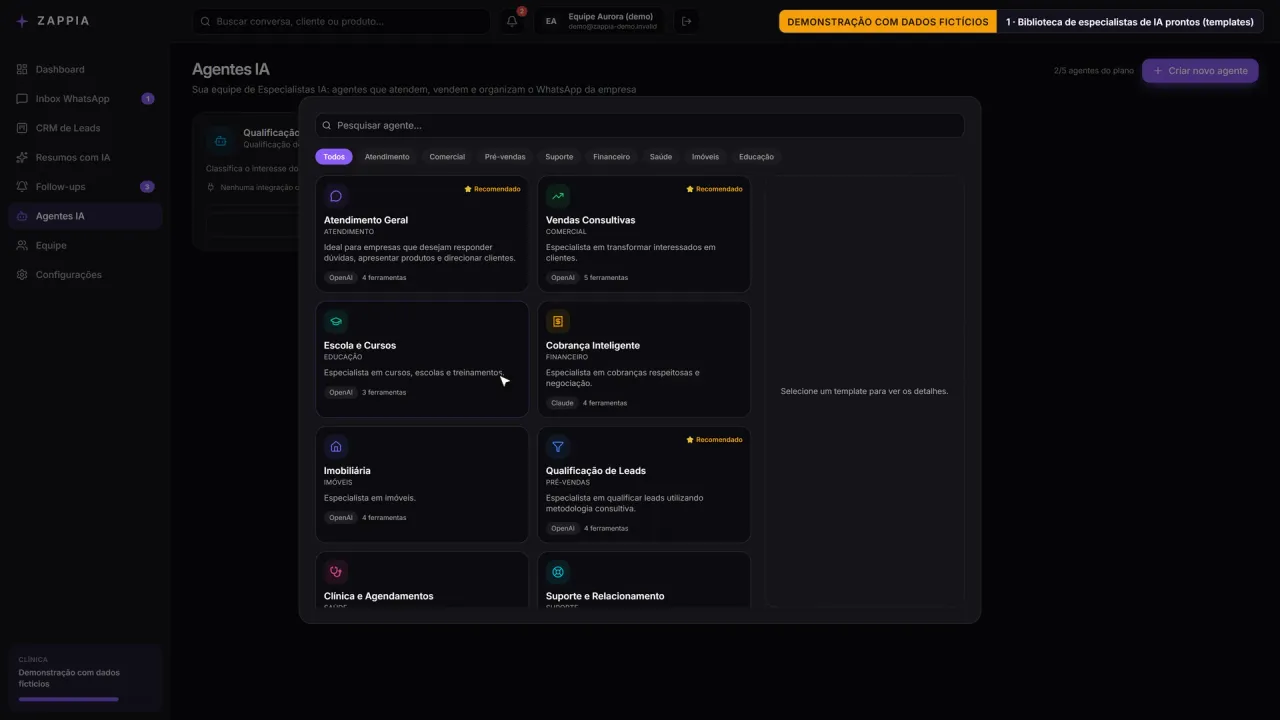
Task: Open Inbox WhatsApp via its chat icon
Action: click(x=22, y=99)
